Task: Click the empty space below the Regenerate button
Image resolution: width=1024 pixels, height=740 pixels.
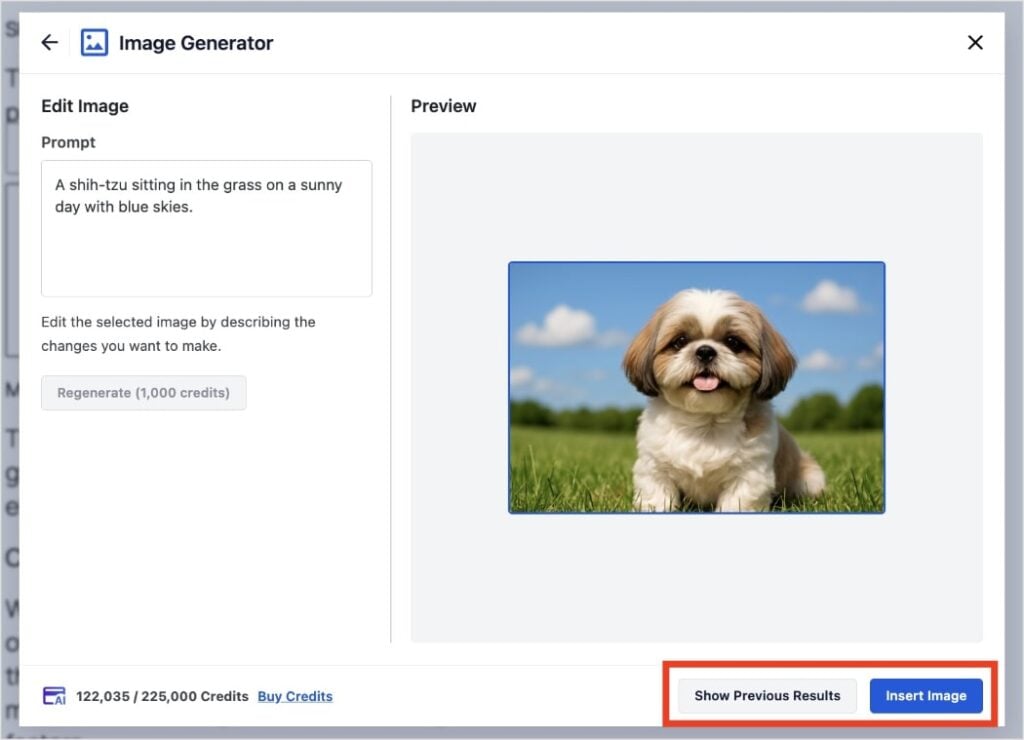Action: point(200,520)
